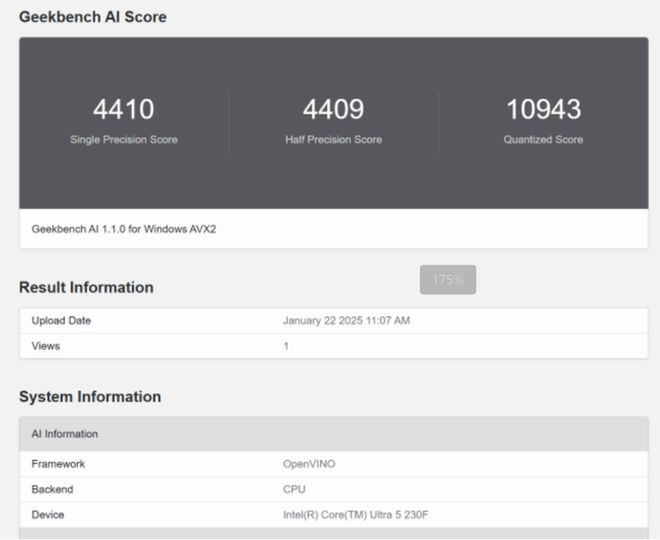Select the January 22 2025 upload timestamp
660x540 pixels.
click(x=346, y=321)
